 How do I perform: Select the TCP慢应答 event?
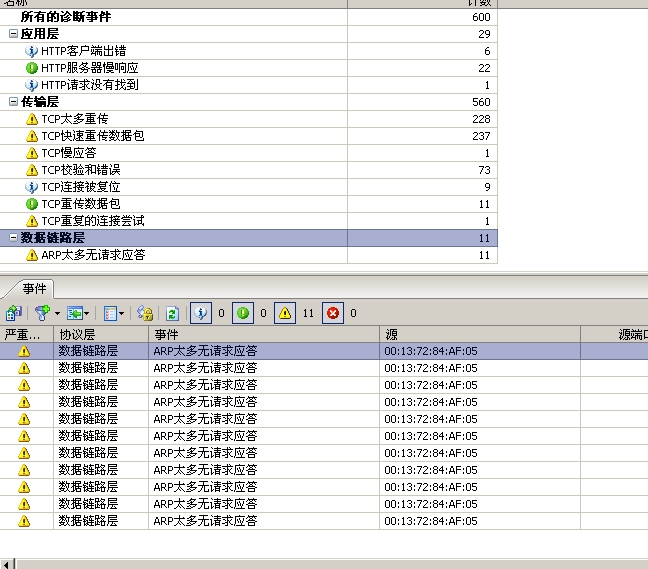click(248, 153)
